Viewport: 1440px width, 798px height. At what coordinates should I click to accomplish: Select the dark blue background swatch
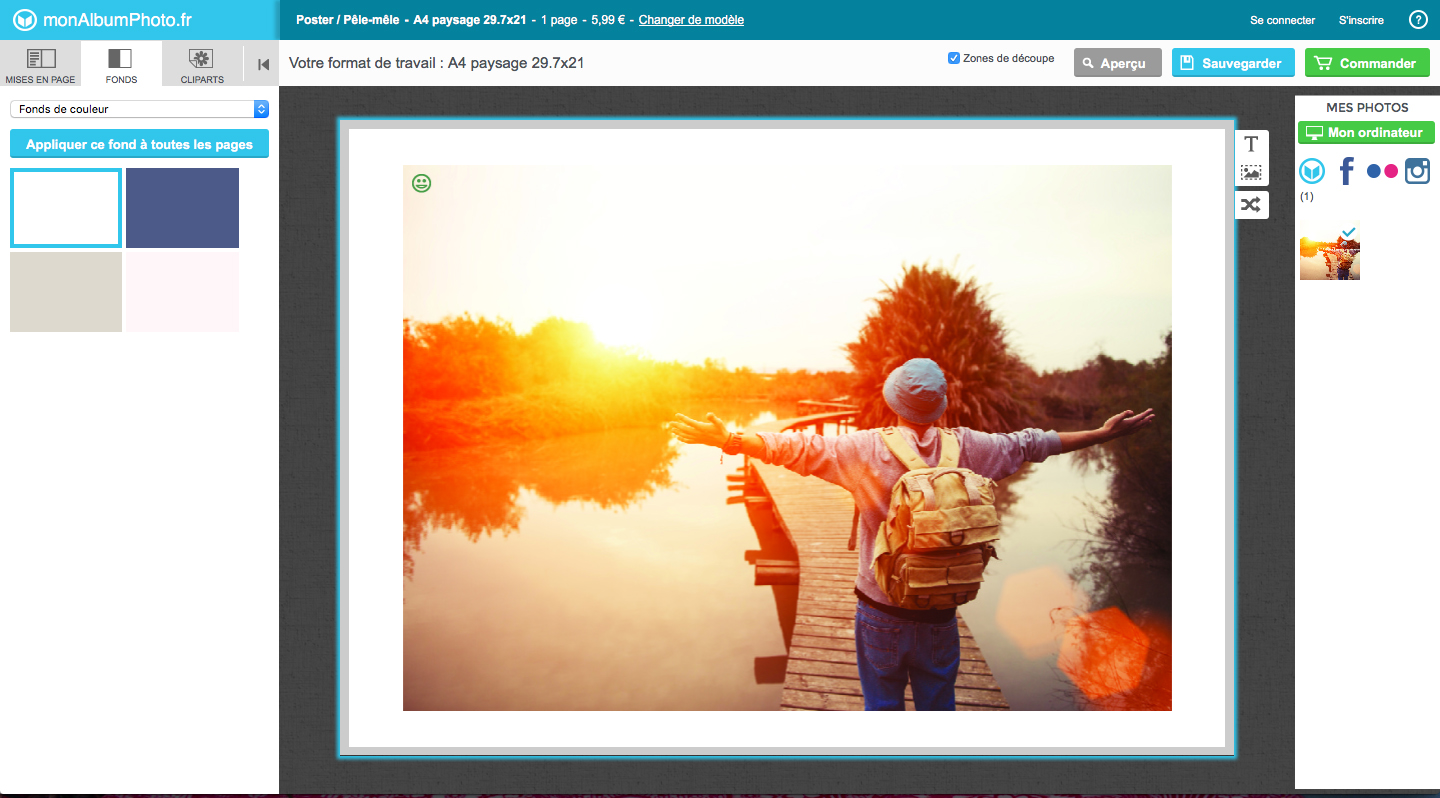click(x=182, y=208)
